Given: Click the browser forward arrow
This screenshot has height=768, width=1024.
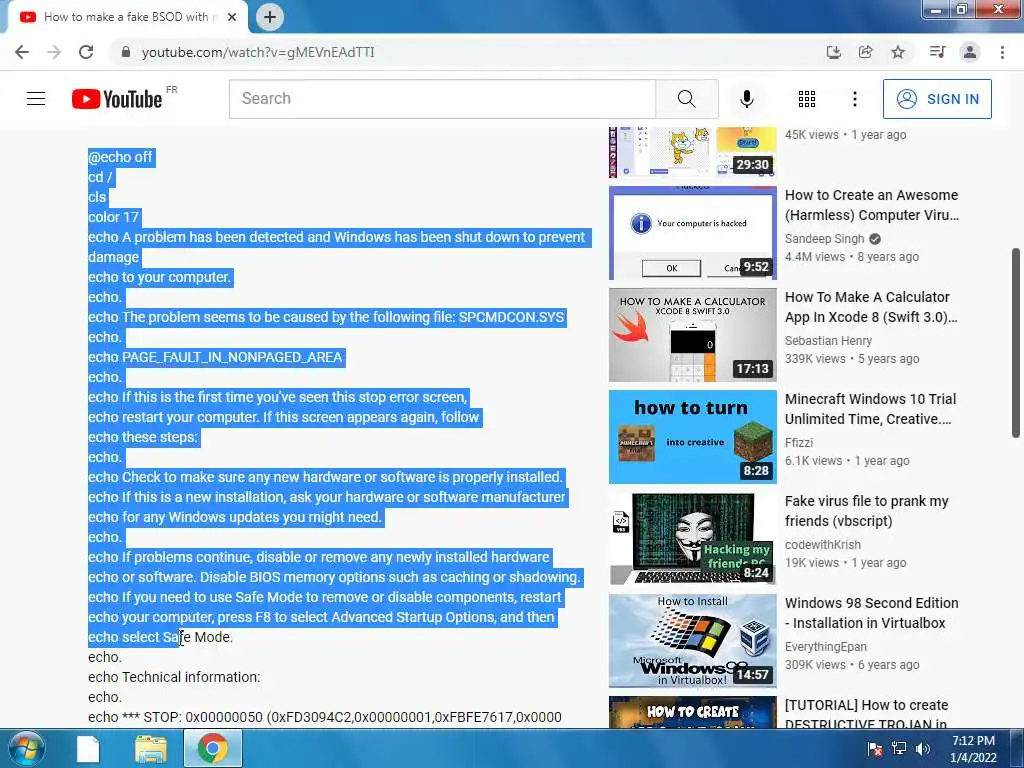Looking at the screenshot, I should pyautogui.click(x=54, y=52).
